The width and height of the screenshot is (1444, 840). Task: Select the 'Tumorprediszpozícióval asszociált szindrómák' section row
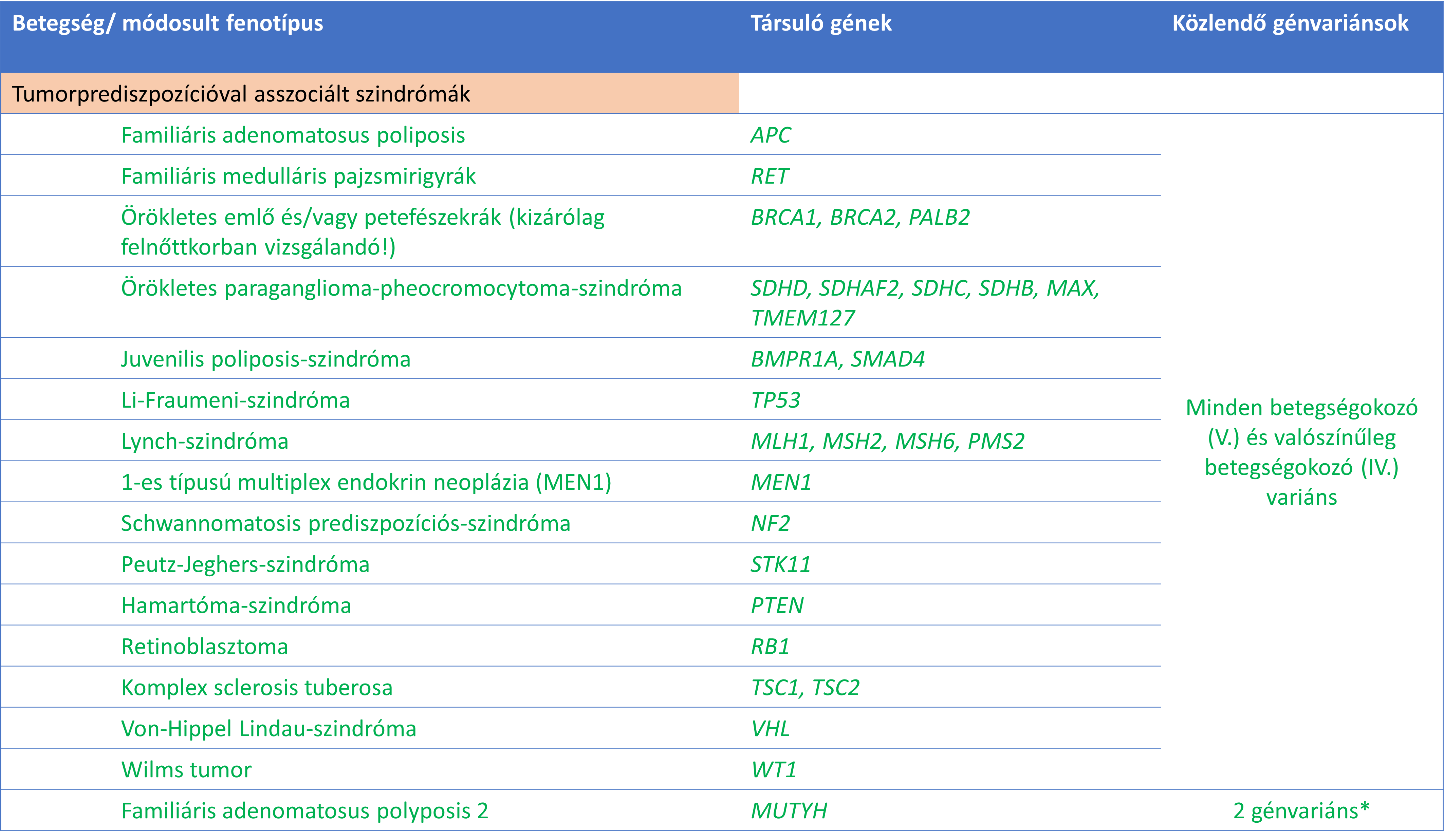241,94
